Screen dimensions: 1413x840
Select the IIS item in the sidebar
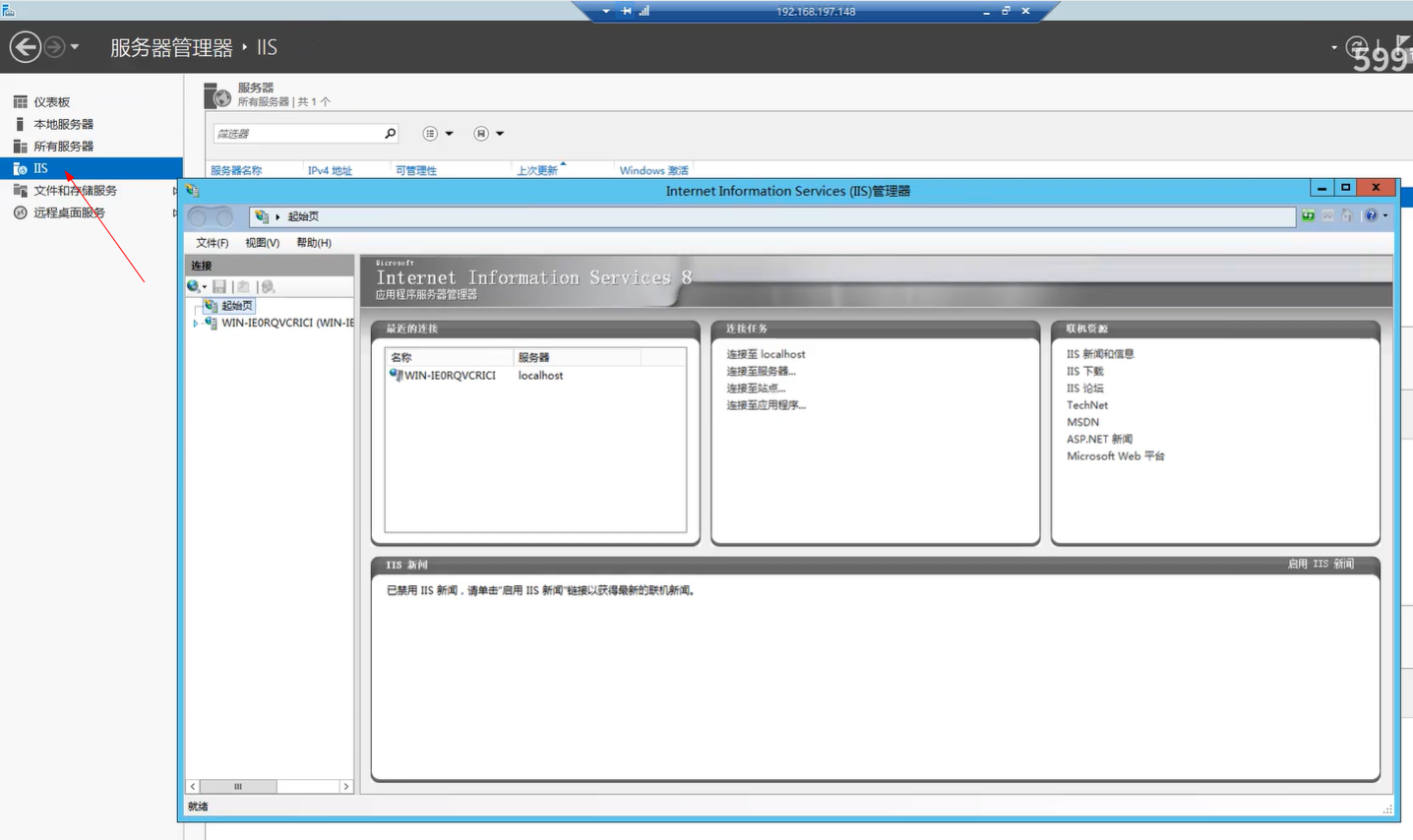coord(91,168)
